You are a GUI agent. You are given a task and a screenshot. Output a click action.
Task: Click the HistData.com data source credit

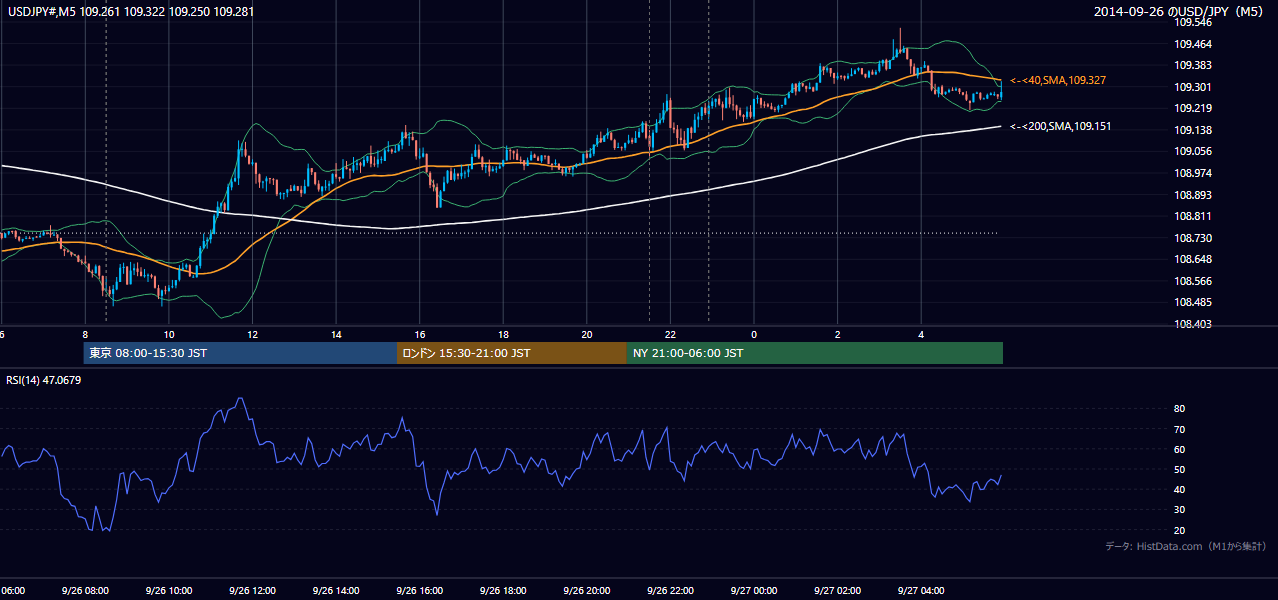pyautogui.click(x=1186, y=546)
